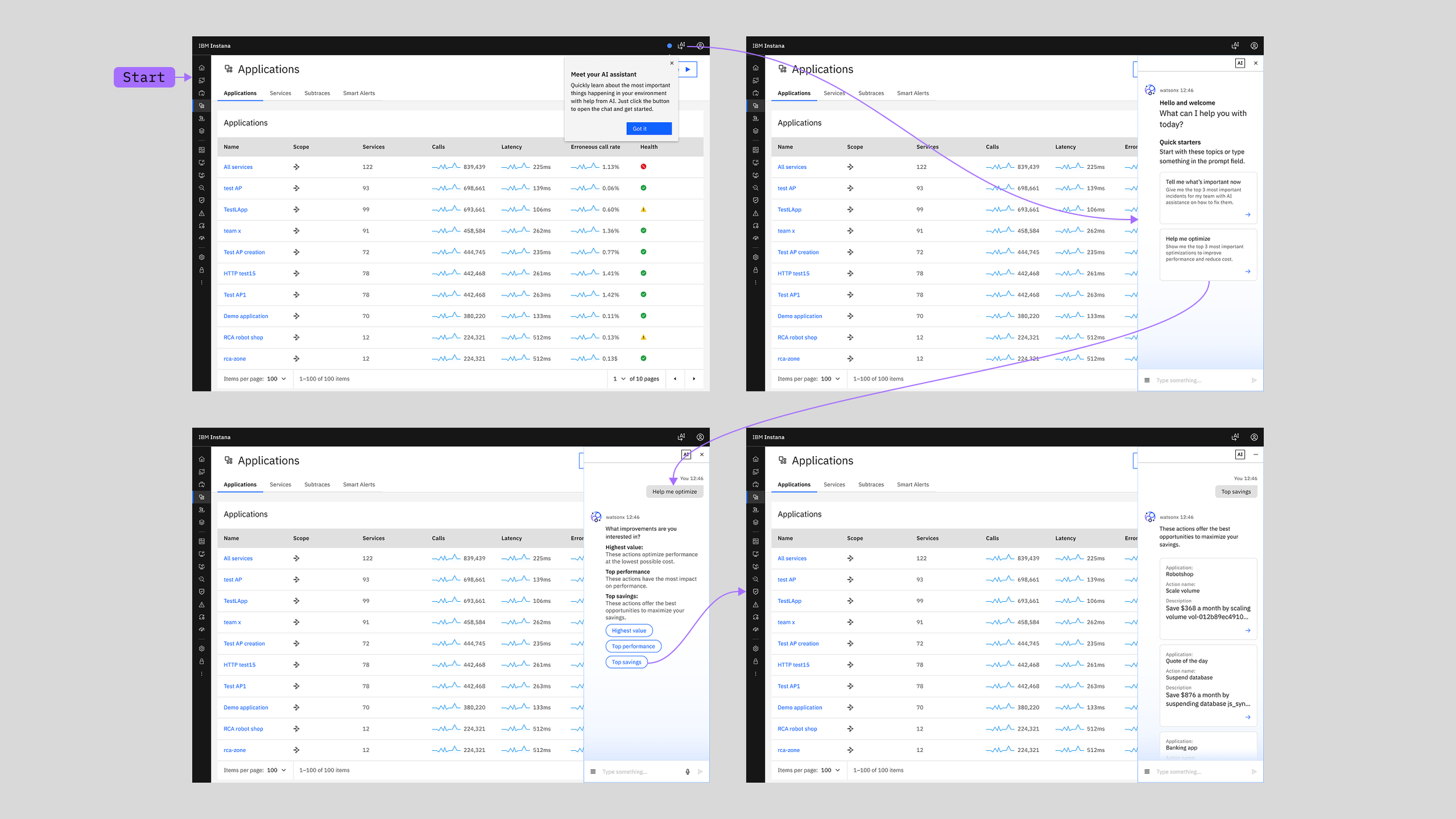Minimize the AI chat panel with dash icon

pos(1256,454)
